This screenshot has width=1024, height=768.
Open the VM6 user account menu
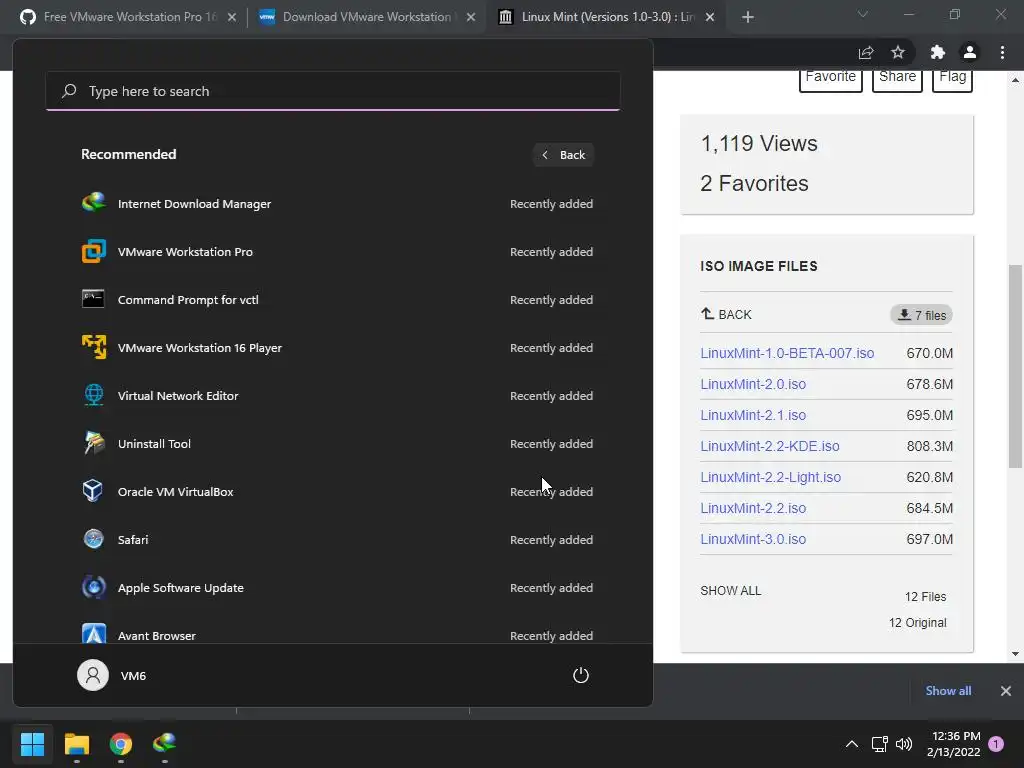pyautogui.click(x=112, y=675)
